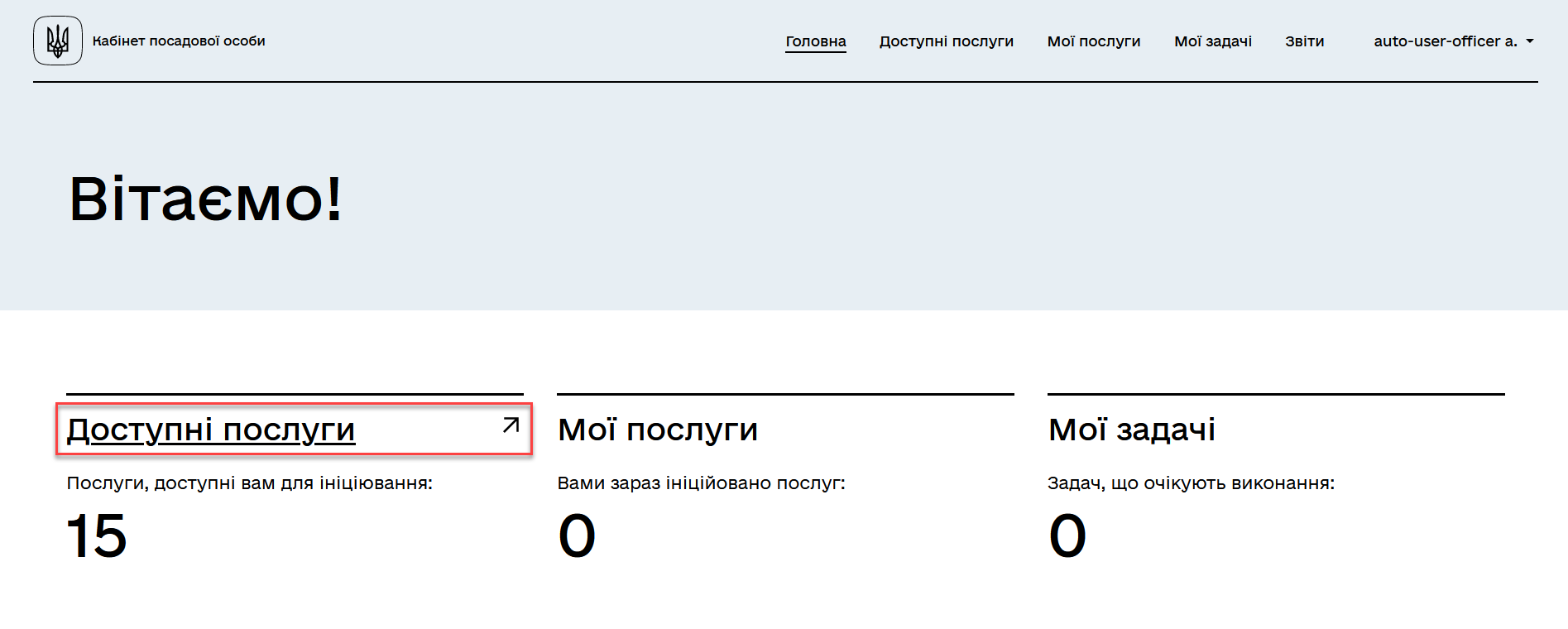This screenshot has height=629, width=1568.
Task: Click the number 15 available services count
Action: click(96, 536)
